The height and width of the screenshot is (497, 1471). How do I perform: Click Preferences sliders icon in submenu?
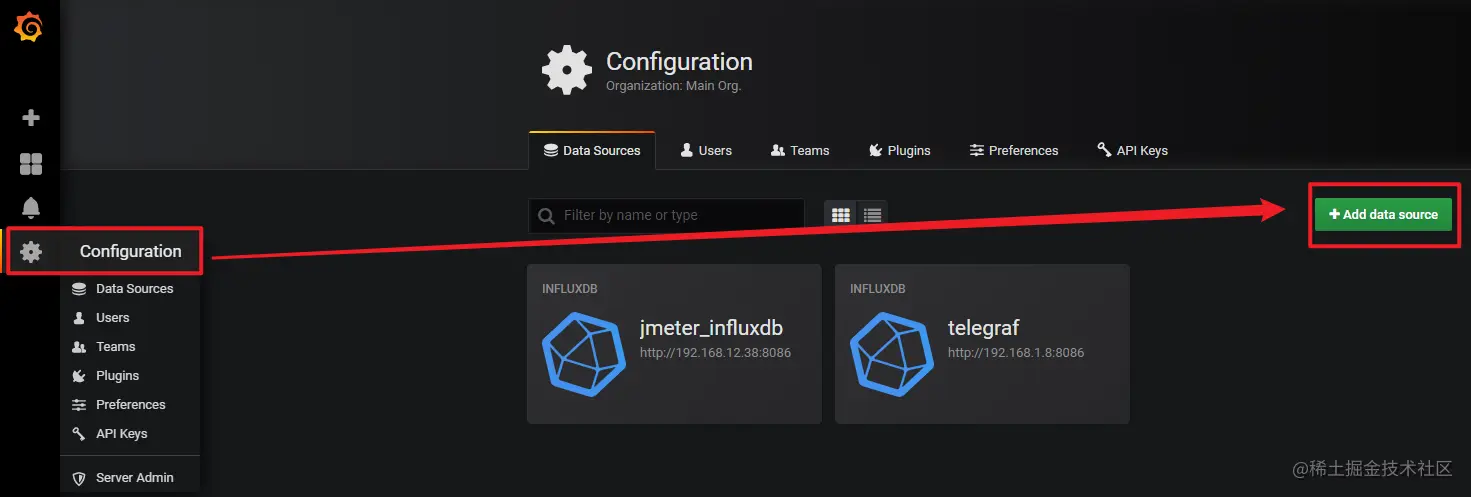(79, 405)
